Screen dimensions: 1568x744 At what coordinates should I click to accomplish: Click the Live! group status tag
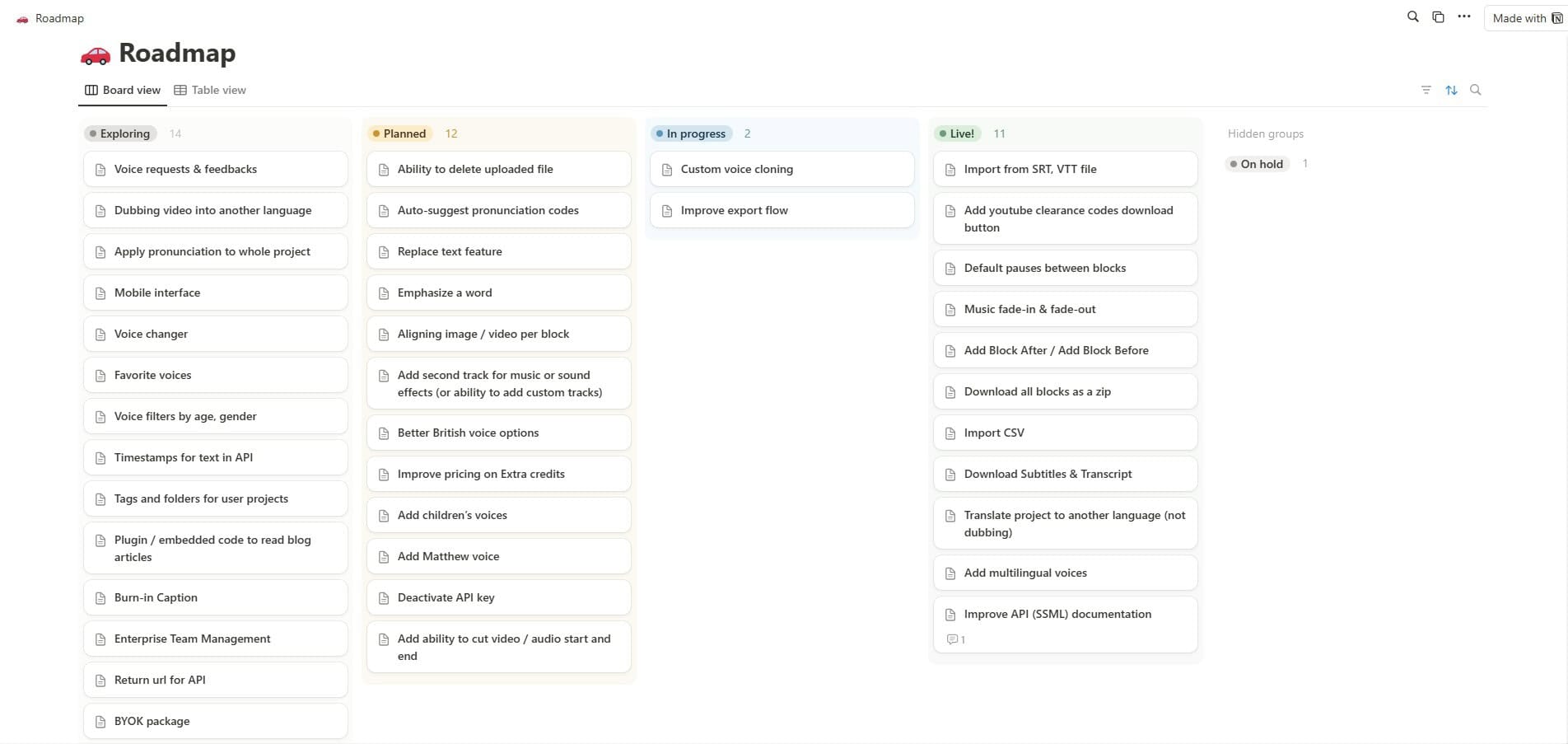pyautogui.click(x=957, y=133)
